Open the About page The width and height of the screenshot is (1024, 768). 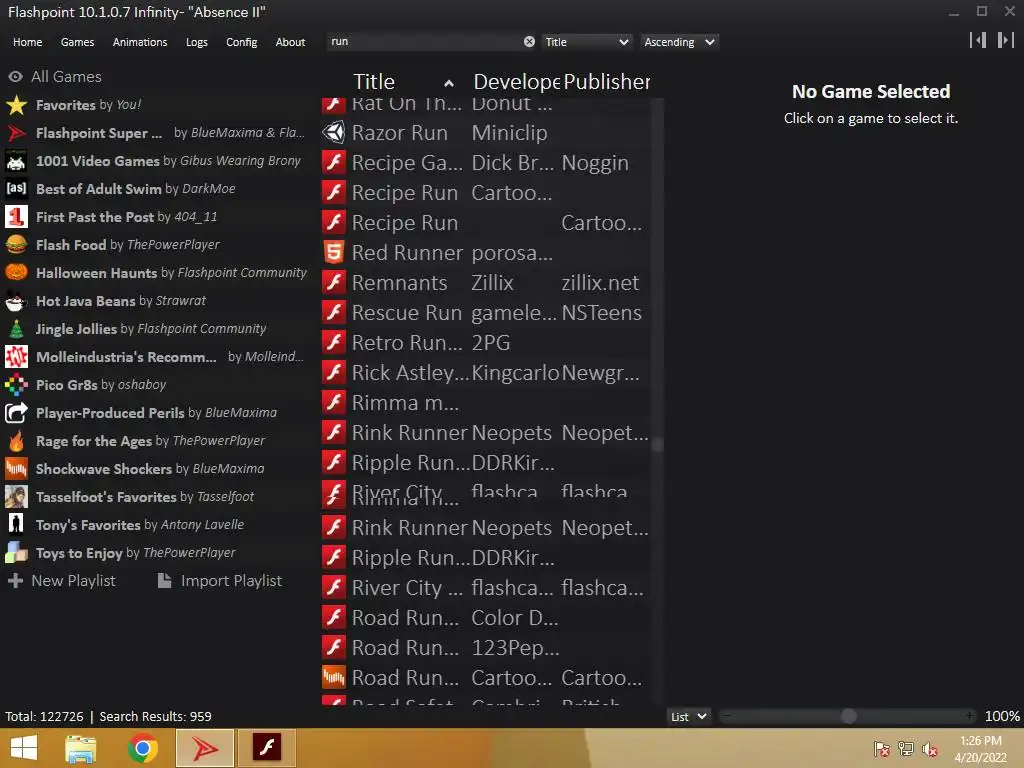pyautogui.click(x=290, y=42)
